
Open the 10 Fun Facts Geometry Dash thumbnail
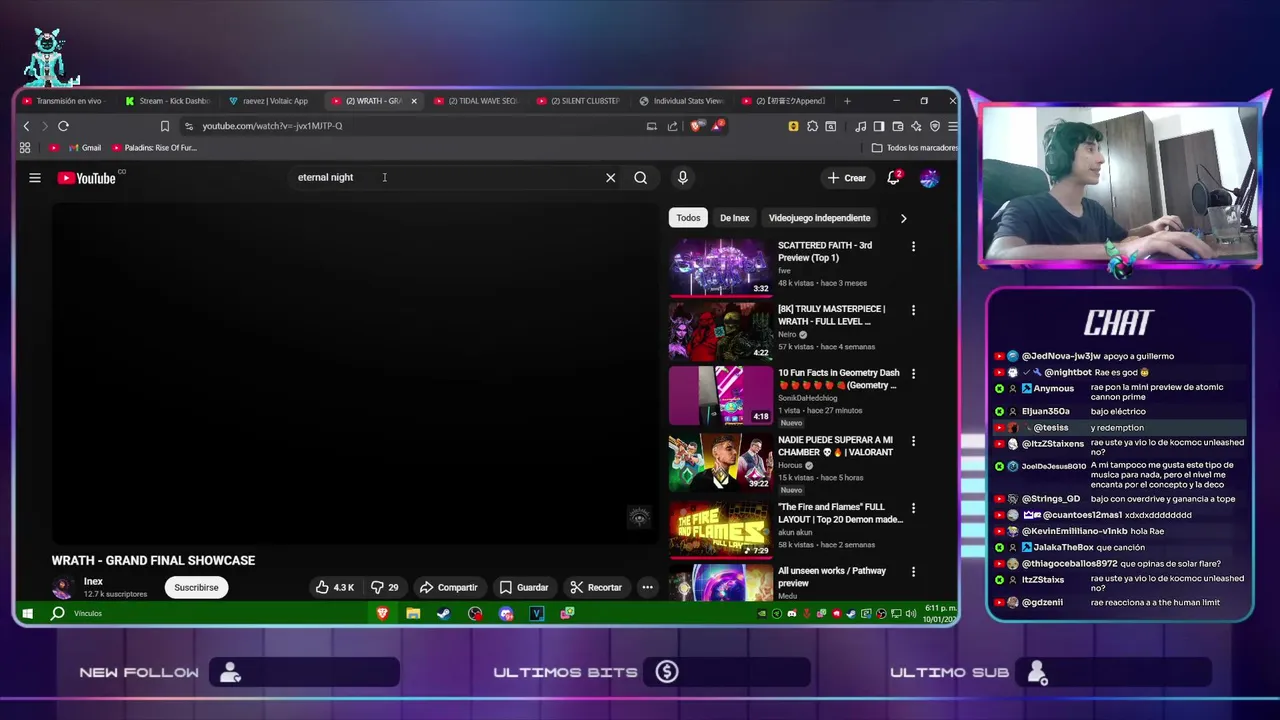coord(720,395)
